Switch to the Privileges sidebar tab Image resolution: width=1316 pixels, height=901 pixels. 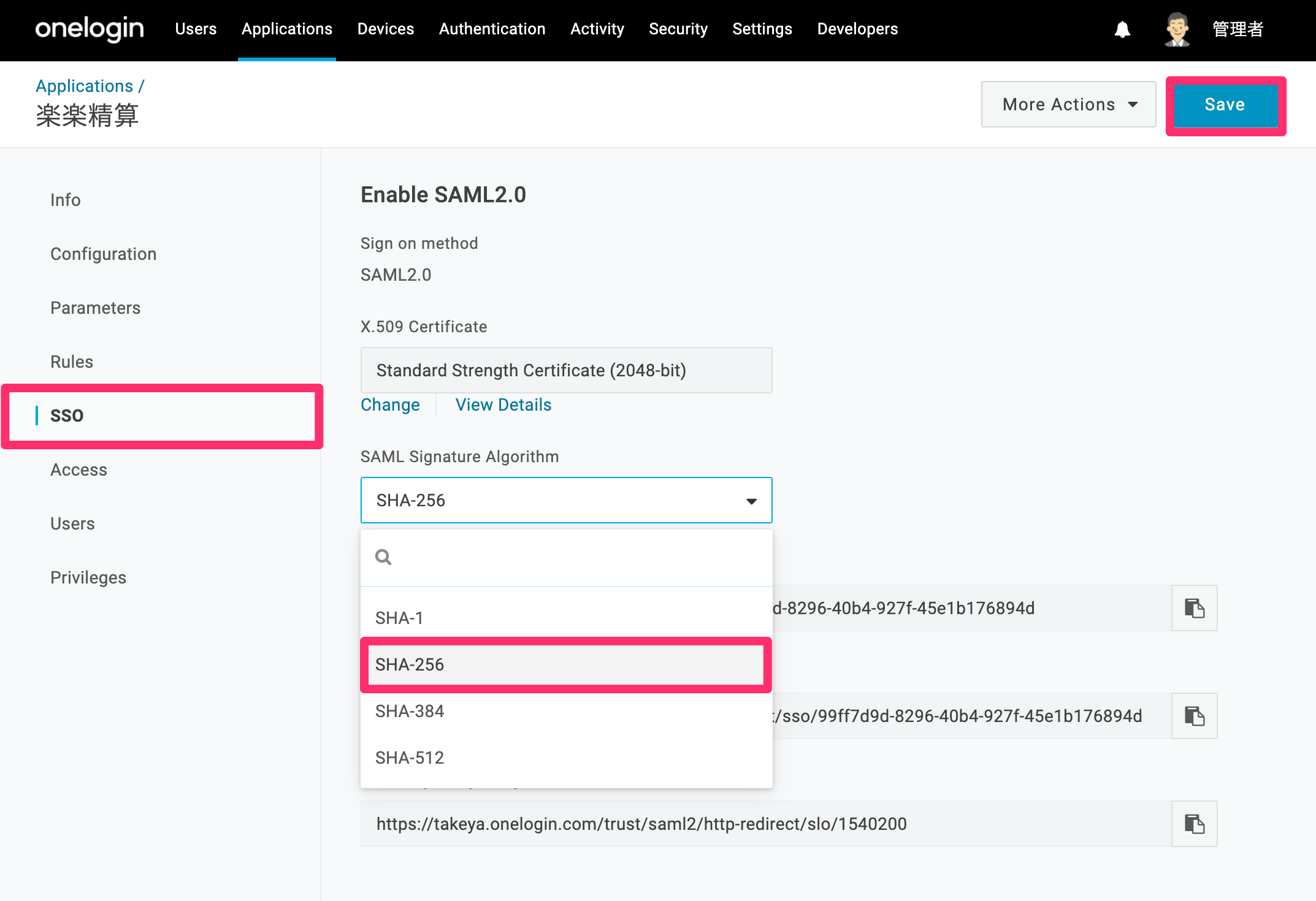pos(88,577)
